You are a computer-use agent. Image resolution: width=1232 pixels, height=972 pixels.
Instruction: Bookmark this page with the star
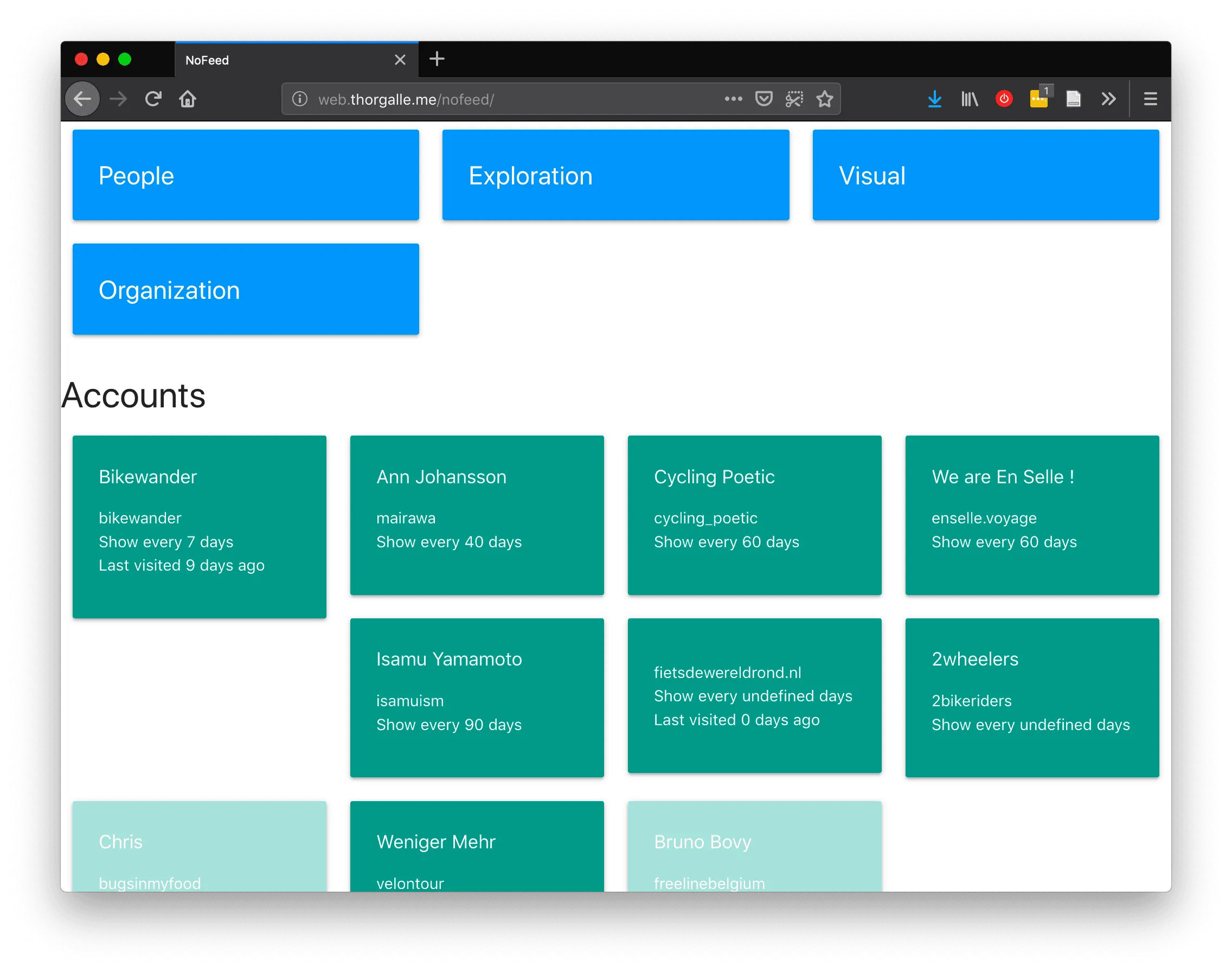(x=824, y=99)
